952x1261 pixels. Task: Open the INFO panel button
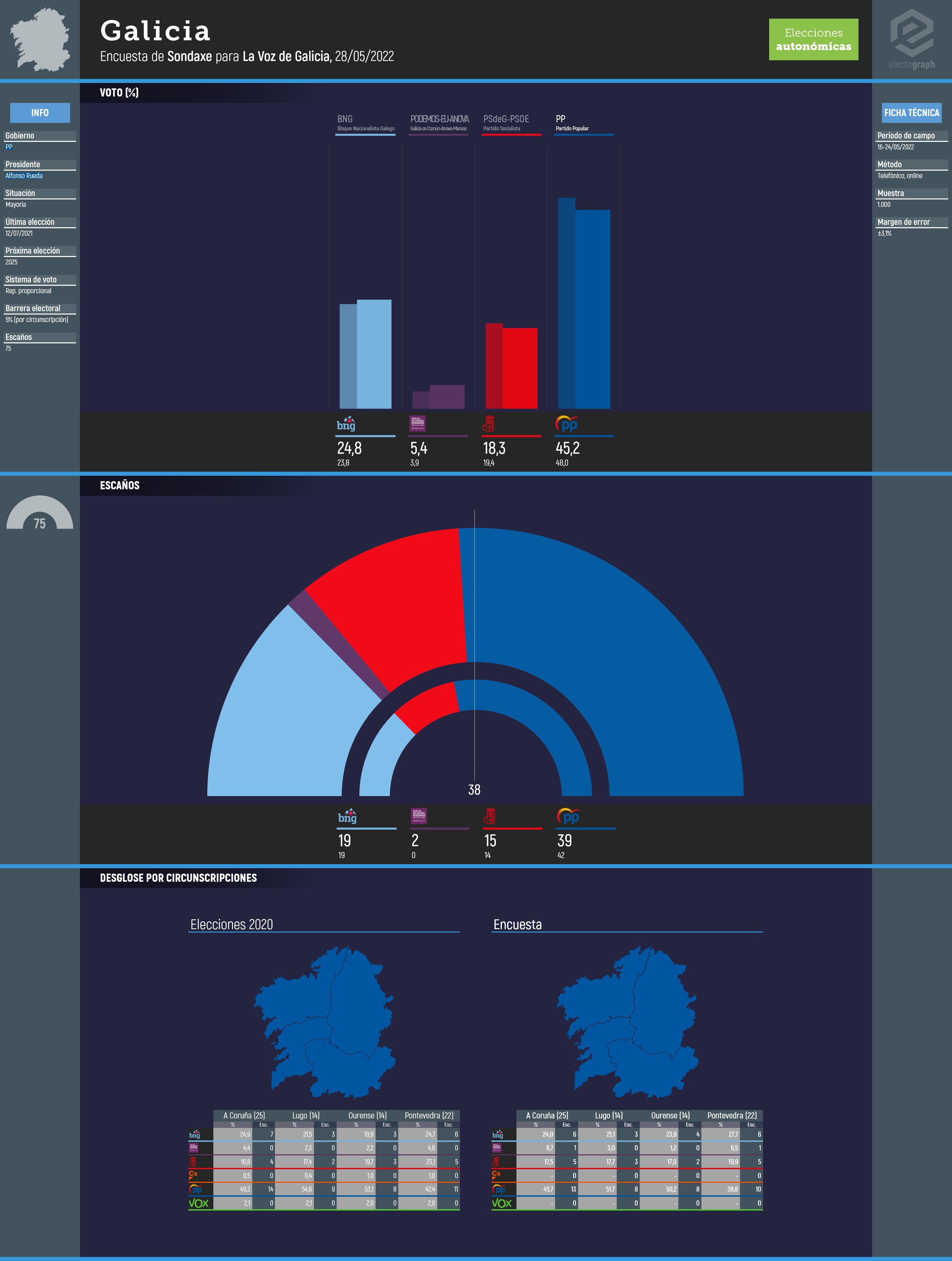point(40,113)
